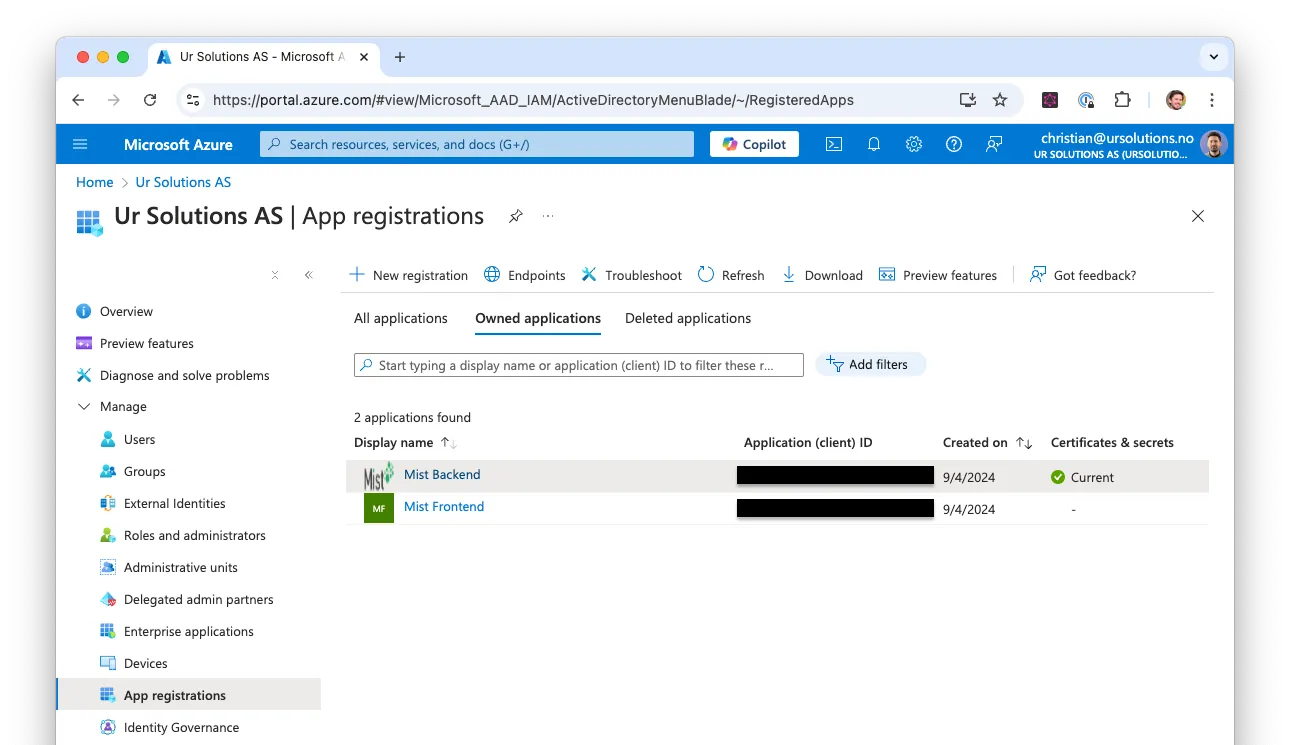Close the App registrations blade
1290x745 pixels.
[x=1198, y=216]
